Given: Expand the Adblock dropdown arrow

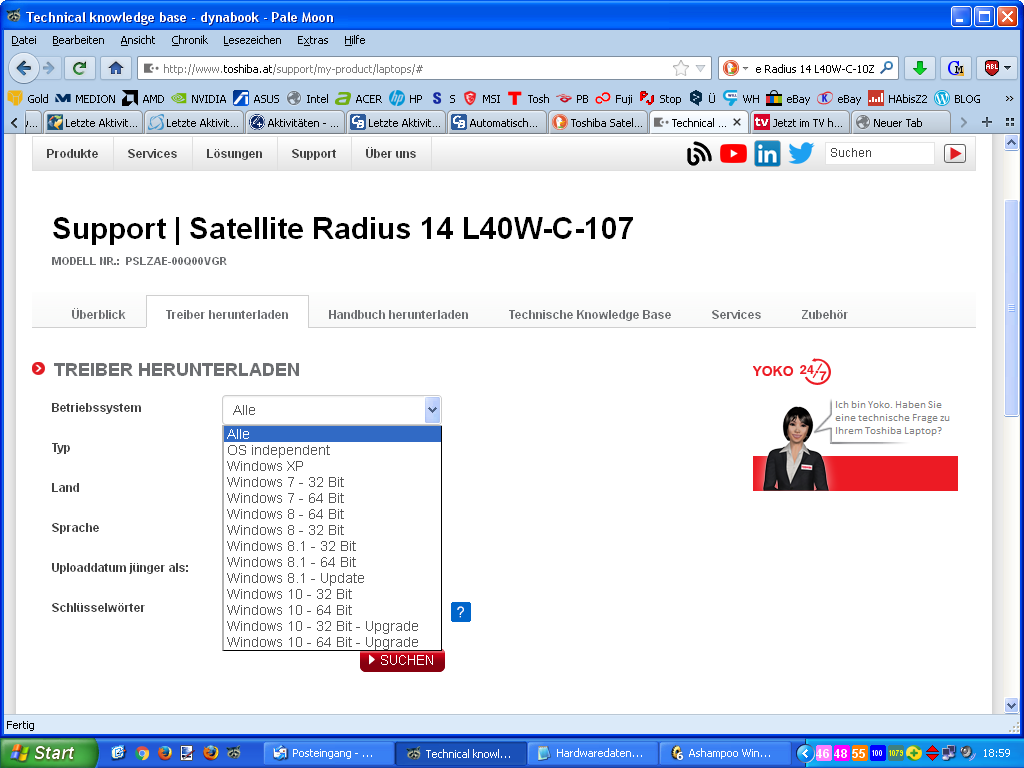Looking at the screenshot, I should [1008, 68].
